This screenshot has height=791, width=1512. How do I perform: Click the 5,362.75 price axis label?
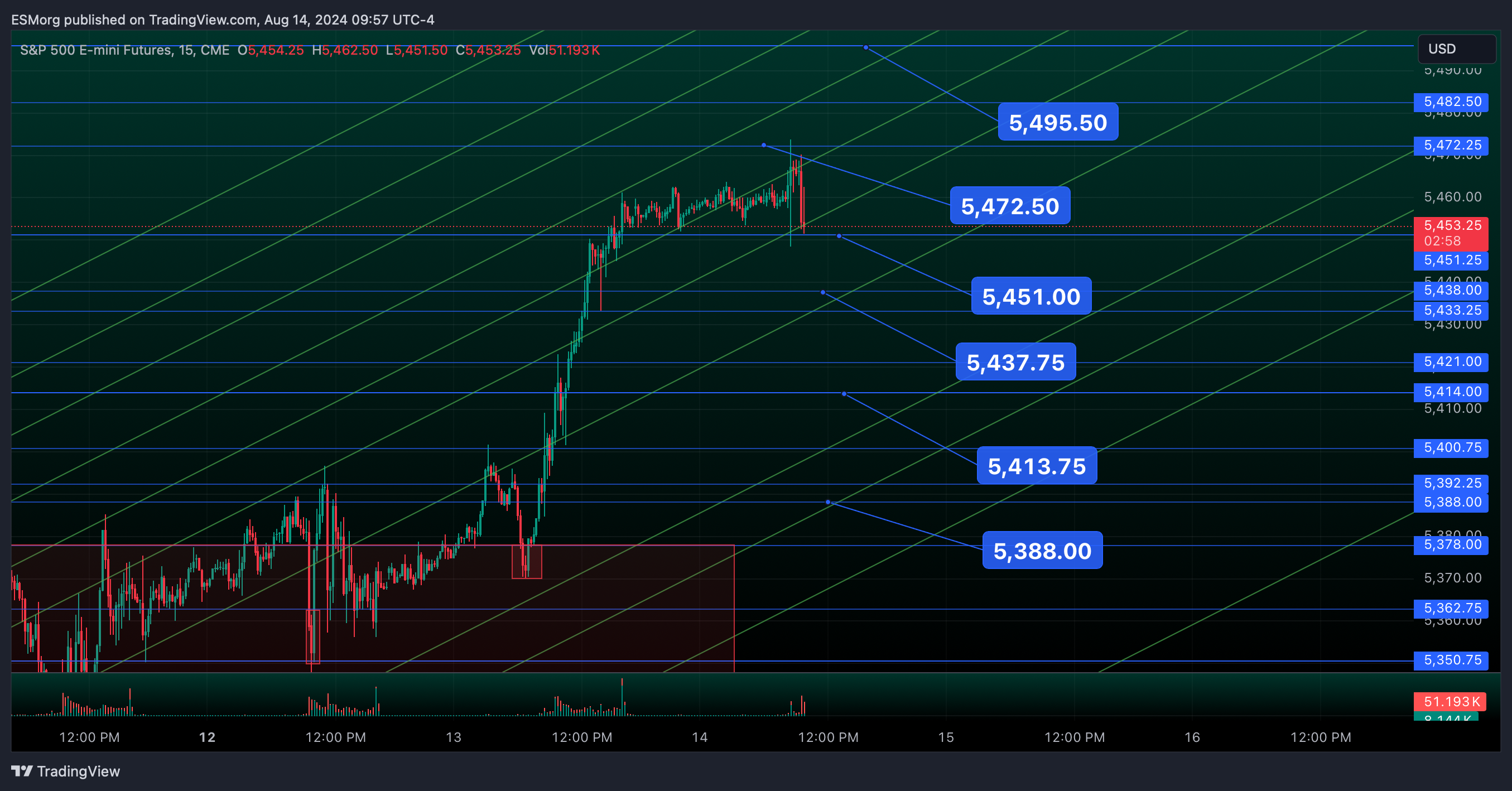(x=1451, y=608)
